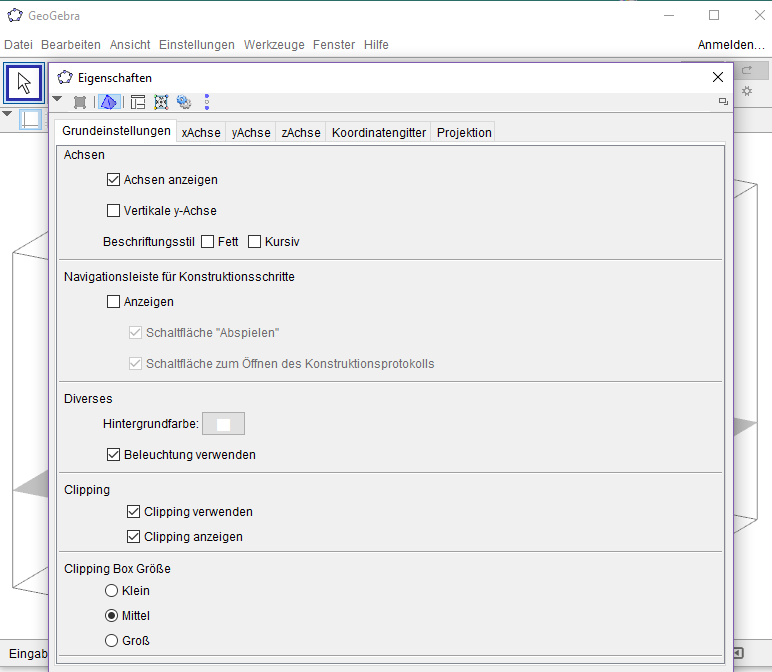The width and height of the screenshot is (772, 672).
Task: Expand the style bar triangle under toolbar
Action: pos(7,114)
